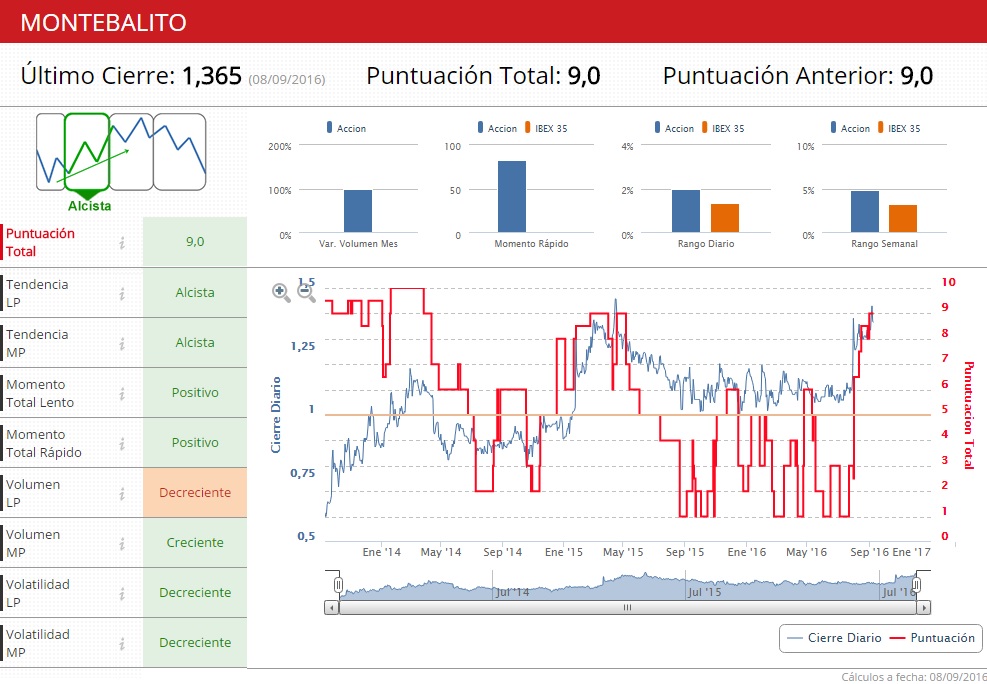987x684 pixels.
Task: Click the Último Cierre 1,365 value
Action: (212, 76)
